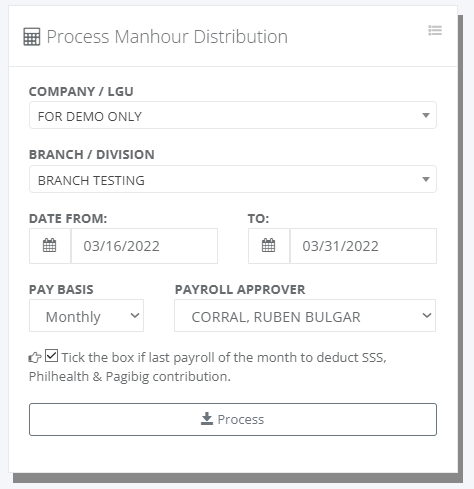Click the thumbs-up pointing hand icon
This screenshot has width=474, height=489.
(35, 358)
